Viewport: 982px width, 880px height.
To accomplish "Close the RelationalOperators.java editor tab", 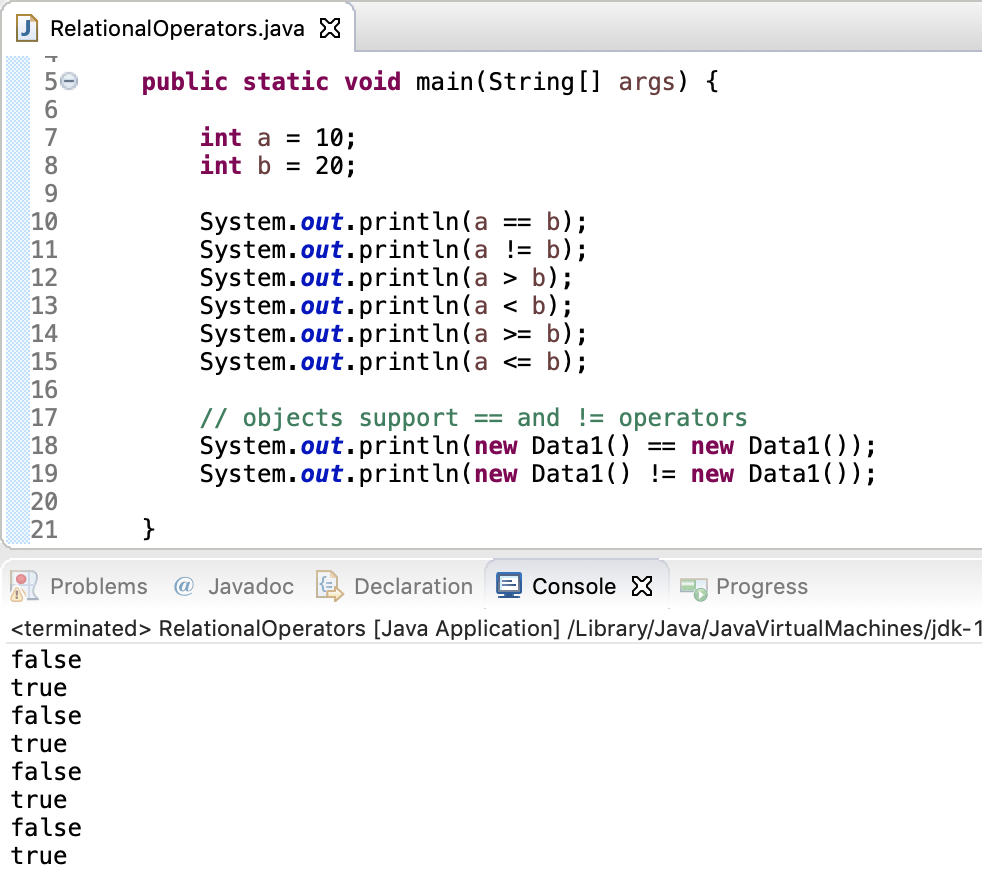I will 330,28.
